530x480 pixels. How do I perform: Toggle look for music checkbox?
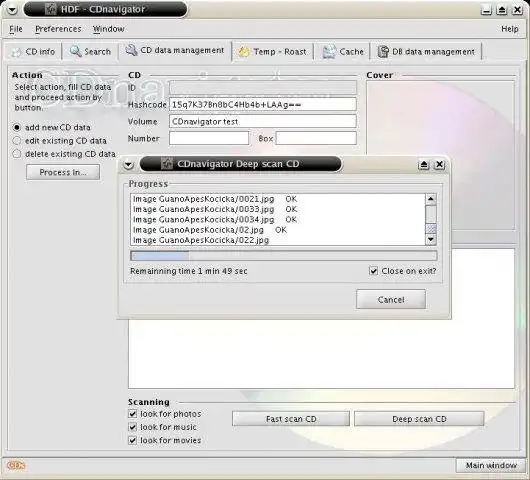pos(132,427)
